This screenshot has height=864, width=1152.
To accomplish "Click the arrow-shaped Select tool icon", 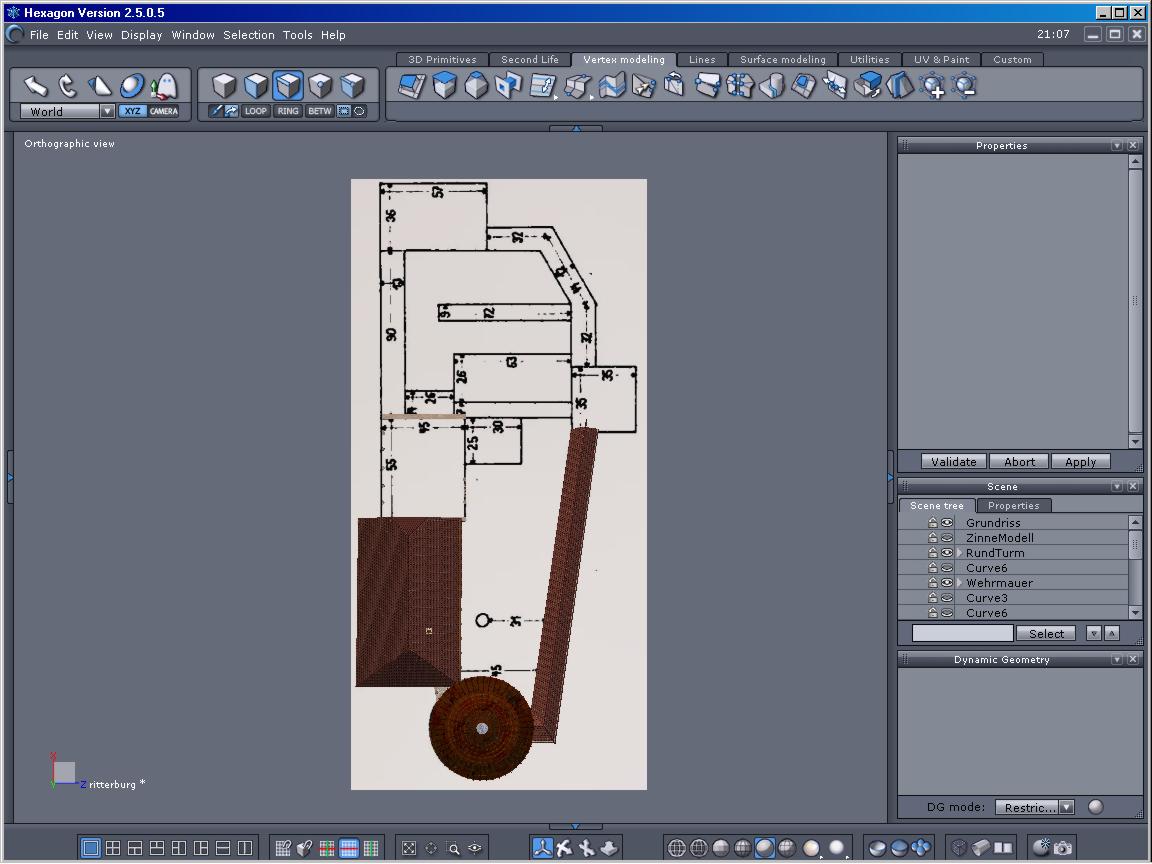I will [36, 86].
